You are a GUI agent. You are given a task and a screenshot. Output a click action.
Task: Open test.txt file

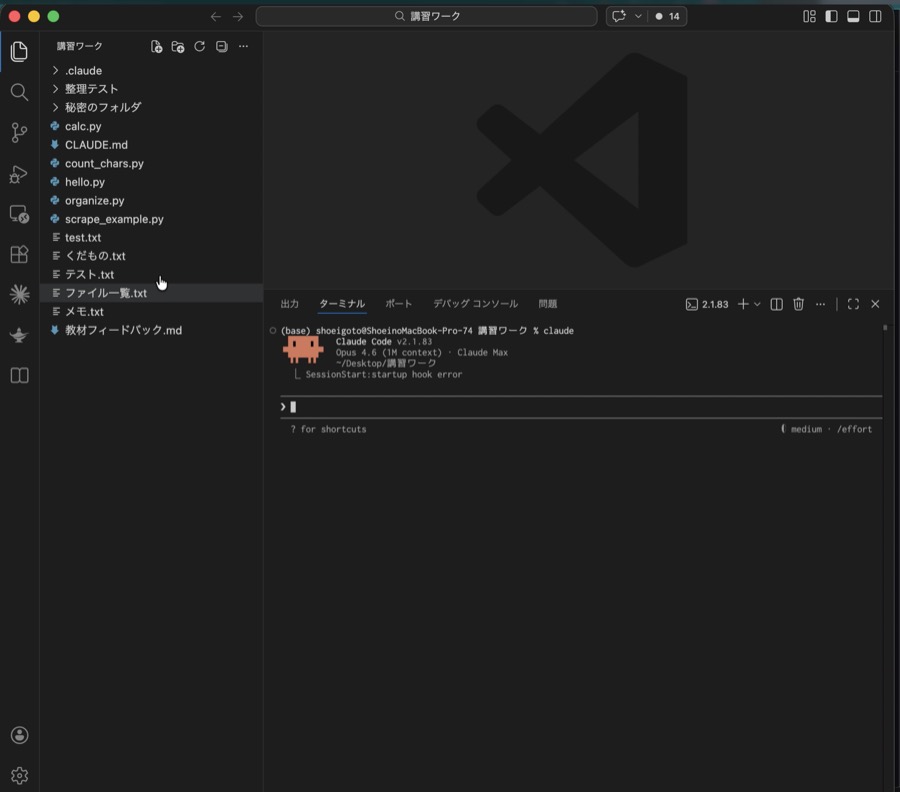click(x=151, y=238)
